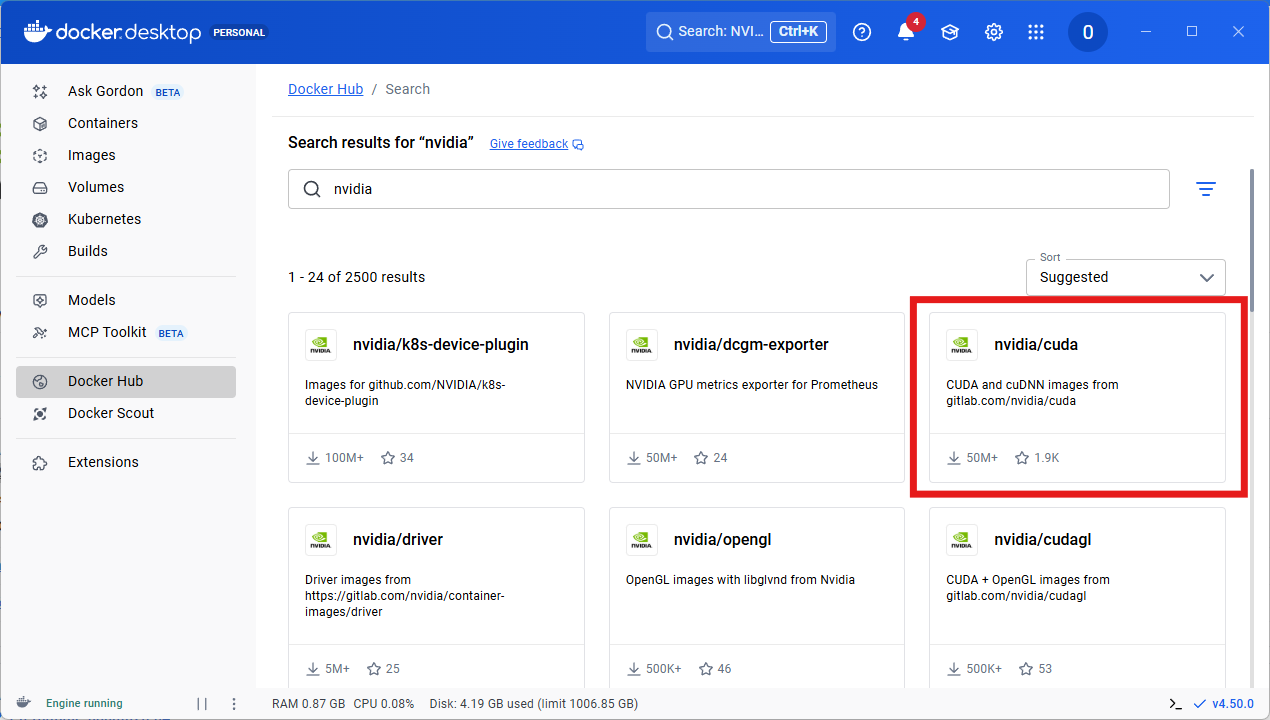
Task: Click the header search box showing Search: NVI
Action: click(x=741, y=32)
